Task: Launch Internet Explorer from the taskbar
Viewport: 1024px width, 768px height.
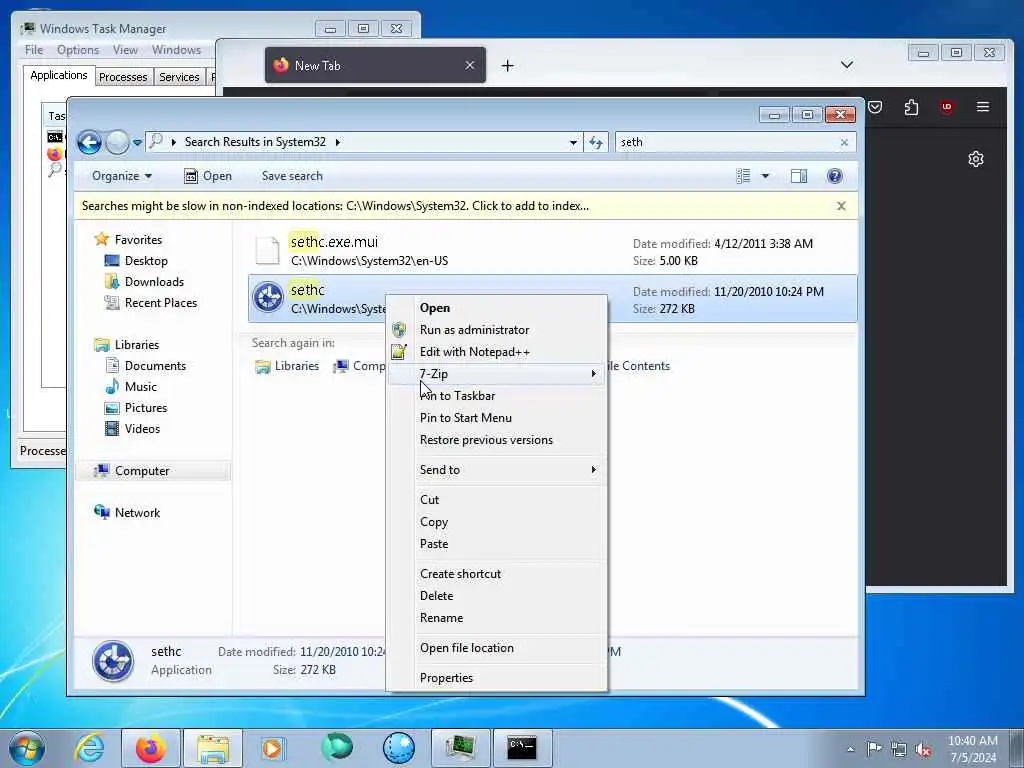Action: pyautogui.click(x=89, y=748)
